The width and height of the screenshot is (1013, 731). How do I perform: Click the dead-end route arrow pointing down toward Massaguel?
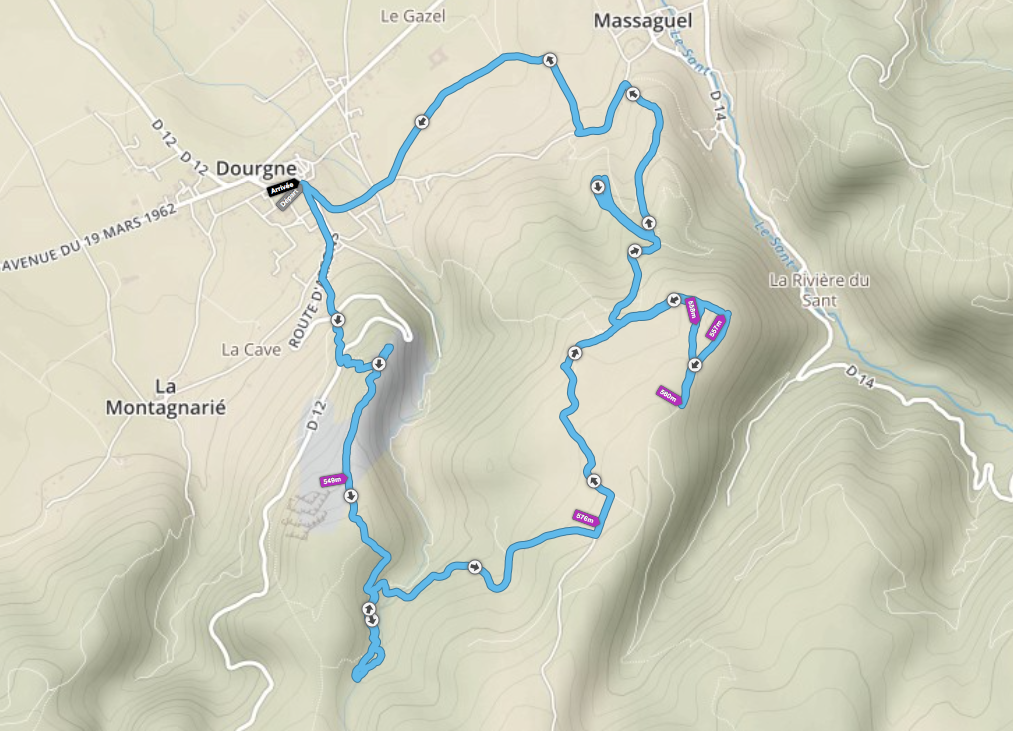(598, 187)
